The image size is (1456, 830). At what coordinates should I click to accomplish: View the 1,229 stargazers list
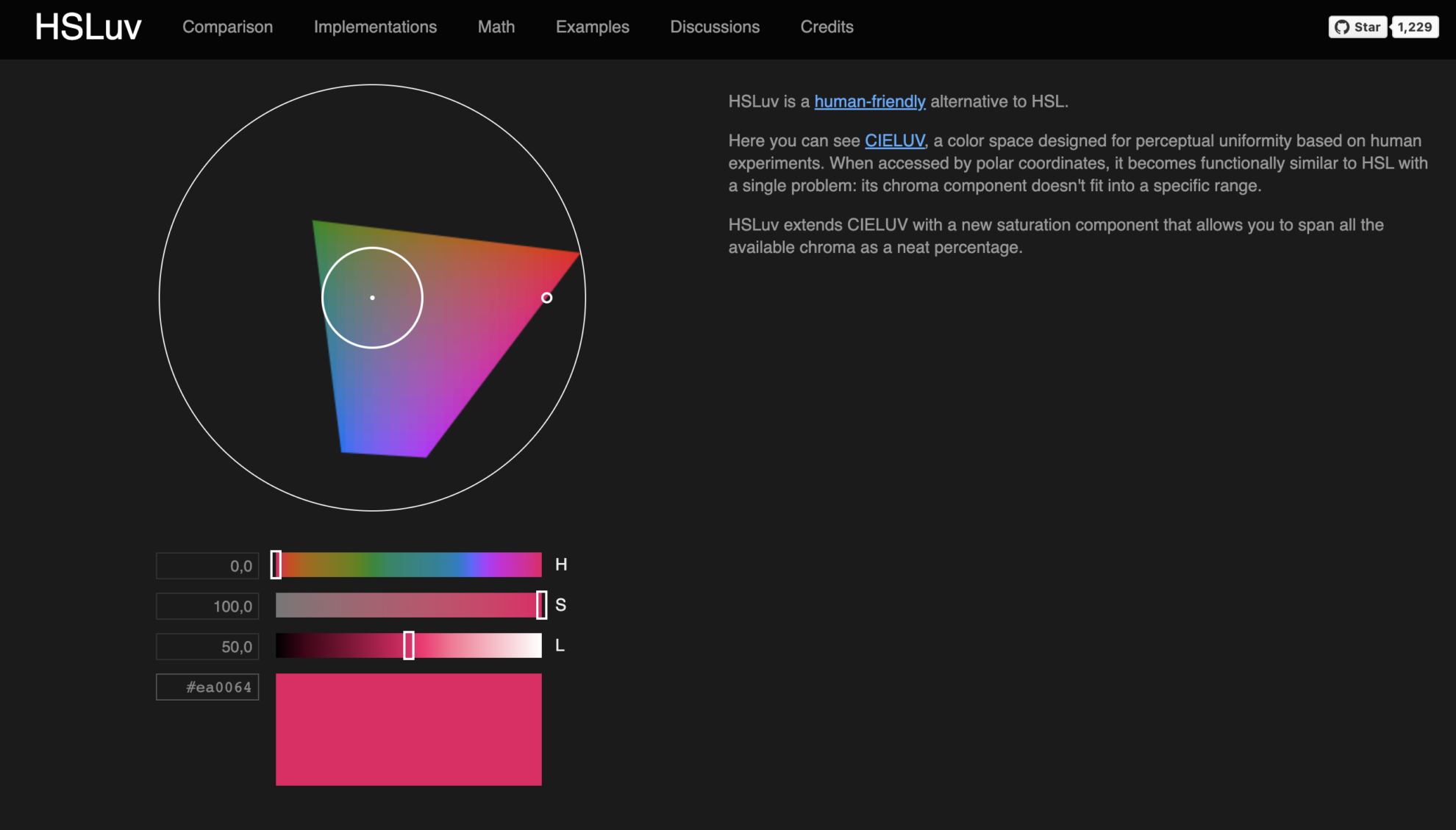(x=1414, y=26)
